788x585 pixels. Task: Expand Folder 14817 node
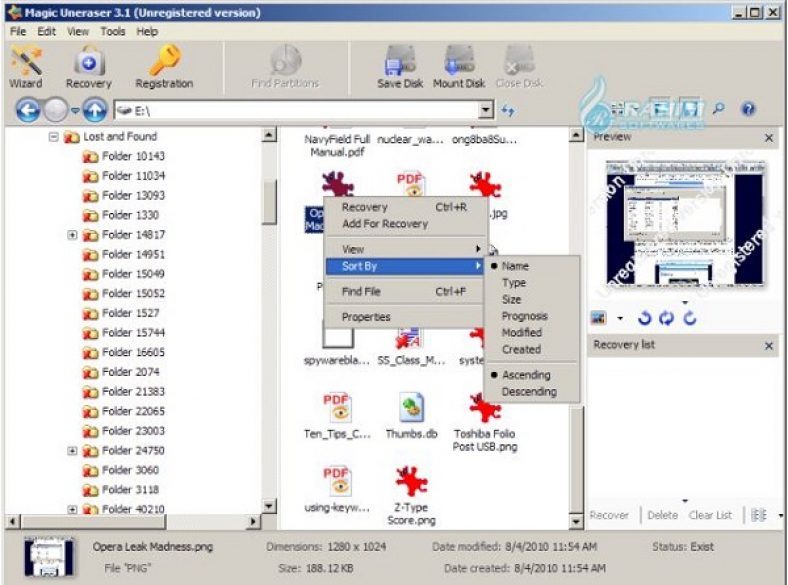pos(72,235)
